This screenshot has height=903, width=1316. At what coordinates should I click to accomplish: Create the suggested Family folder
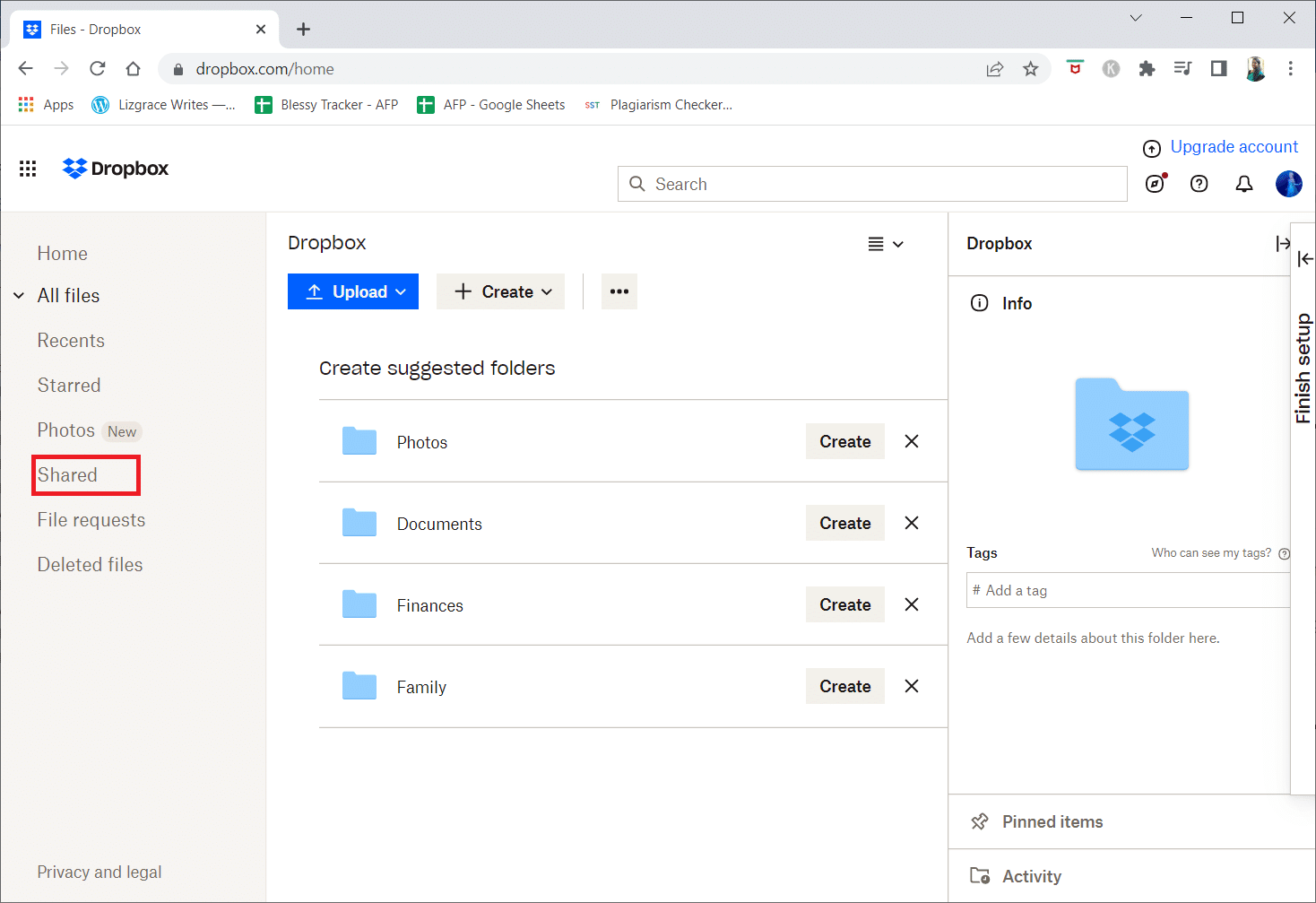click(845, 686)
